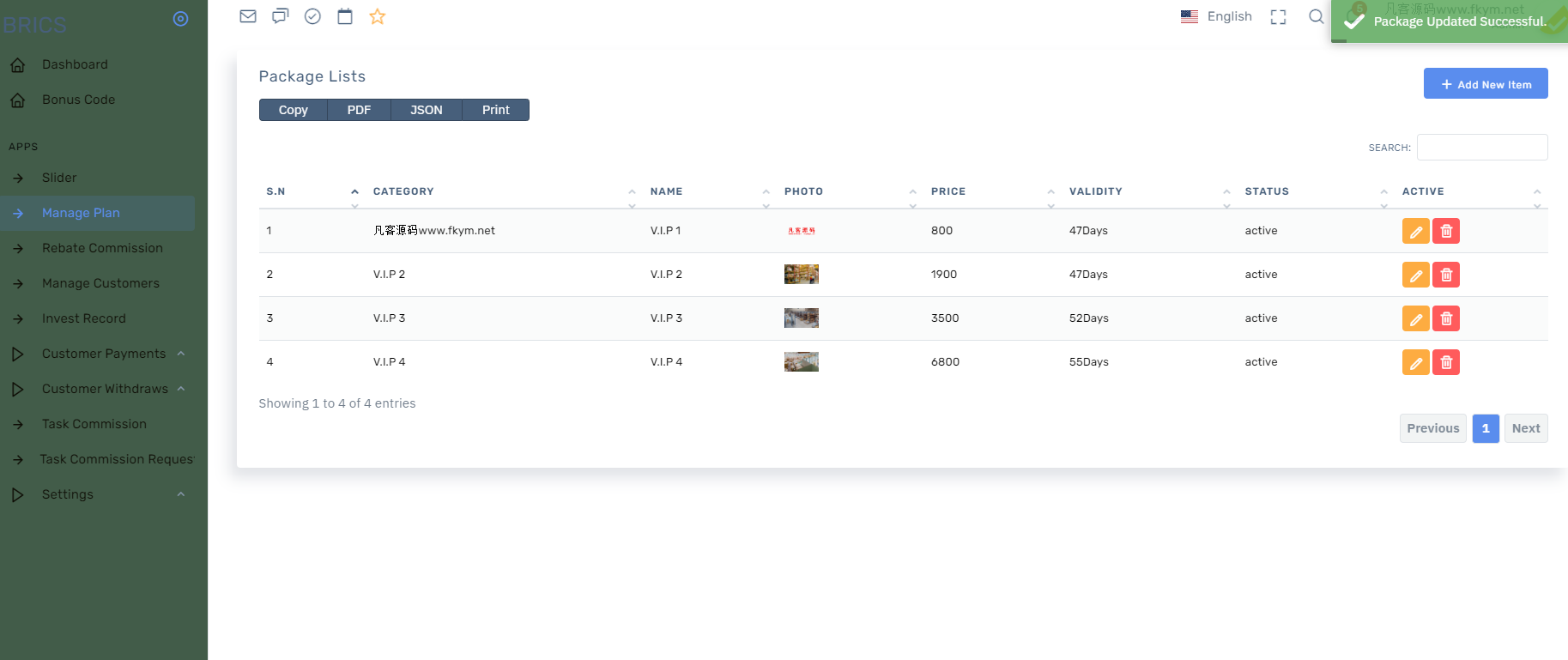Expand the Settings sidebar section
The image size is (1568, 660).
coord(68,494)
